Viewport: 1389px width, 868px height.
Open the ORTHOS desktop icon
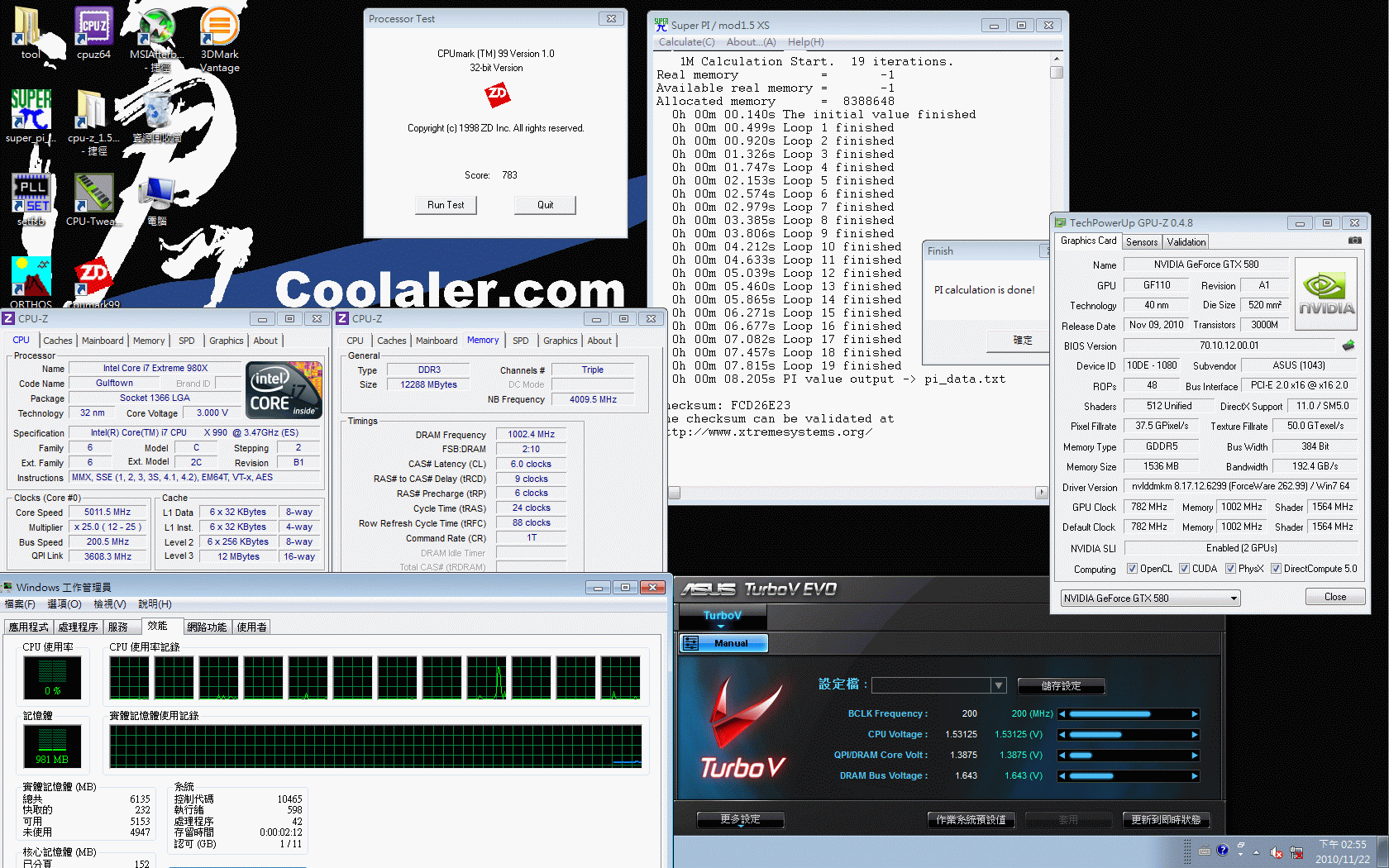tap(31, 282)
